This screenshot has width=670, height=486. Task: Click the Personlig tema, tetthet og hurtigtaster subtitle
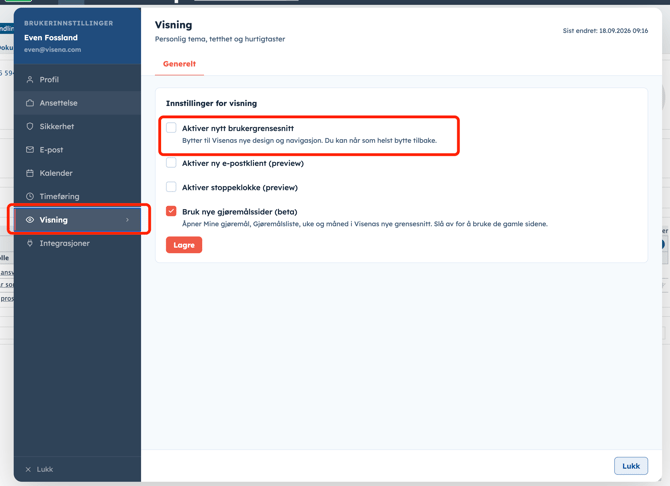point(220,39)
